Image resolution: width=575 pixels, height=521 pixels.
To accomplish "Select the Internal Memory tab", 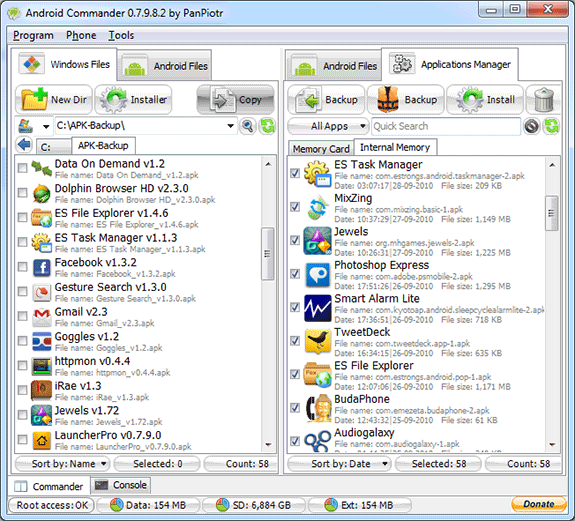I will pyautogui.click(x=395, y=147).
